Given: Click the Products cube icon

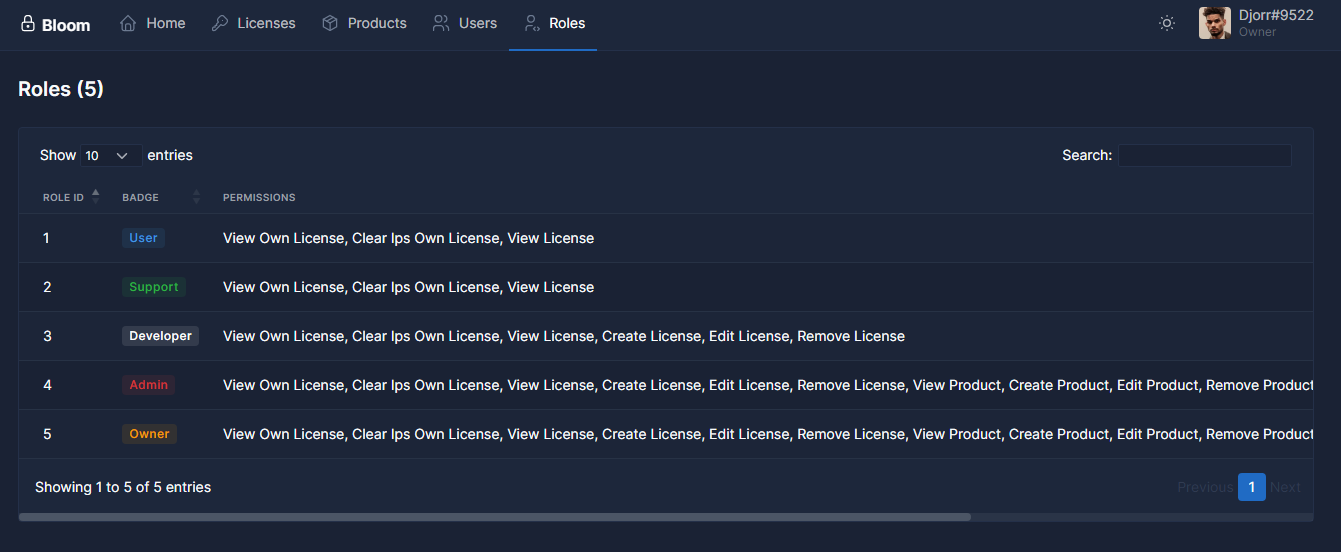Looking at the screenshot, I should click(x=330, y=23).
